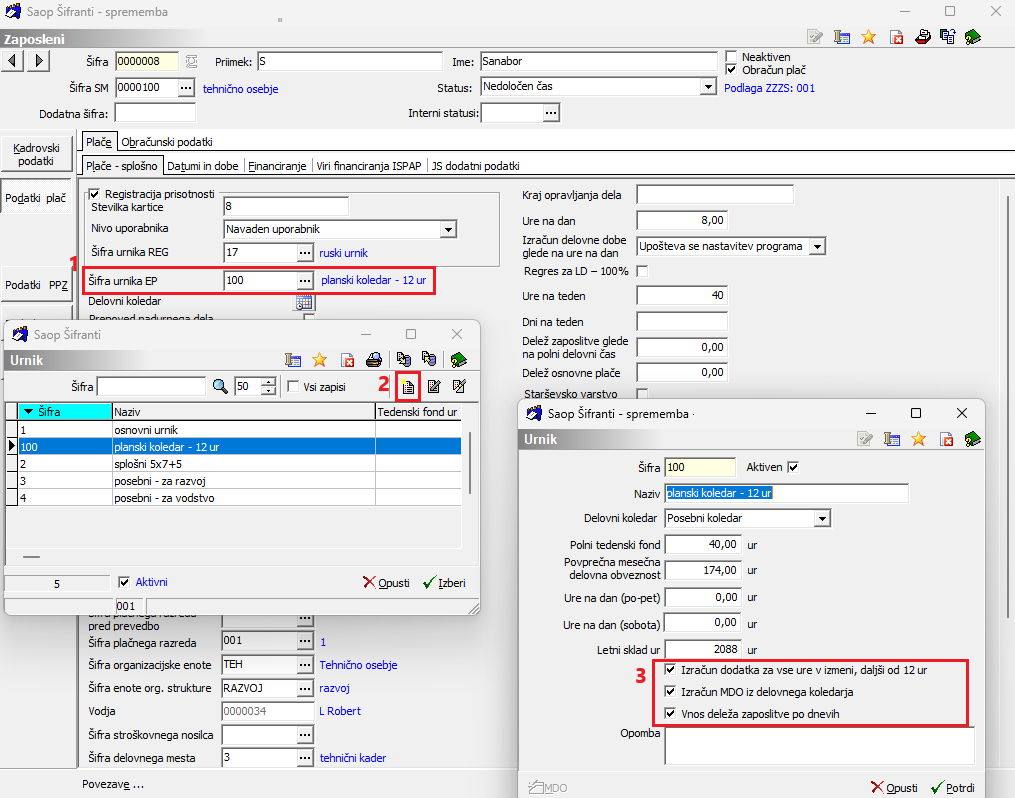1015x798 pixels.
Task: Click Opusti button in Urnik edit
Action: tap(895, 788)
